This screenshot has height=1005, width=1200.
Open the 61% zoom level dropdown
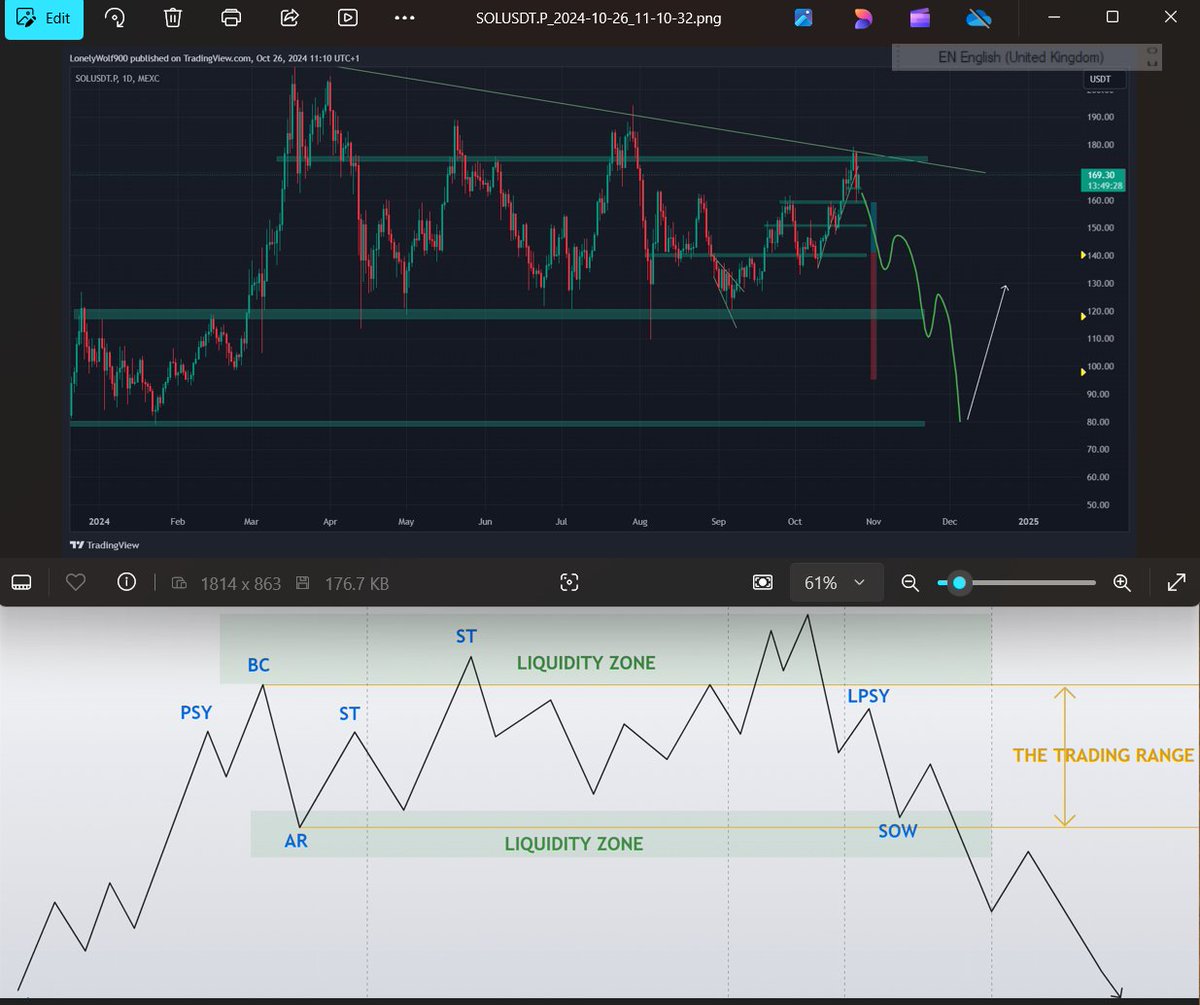836,582
